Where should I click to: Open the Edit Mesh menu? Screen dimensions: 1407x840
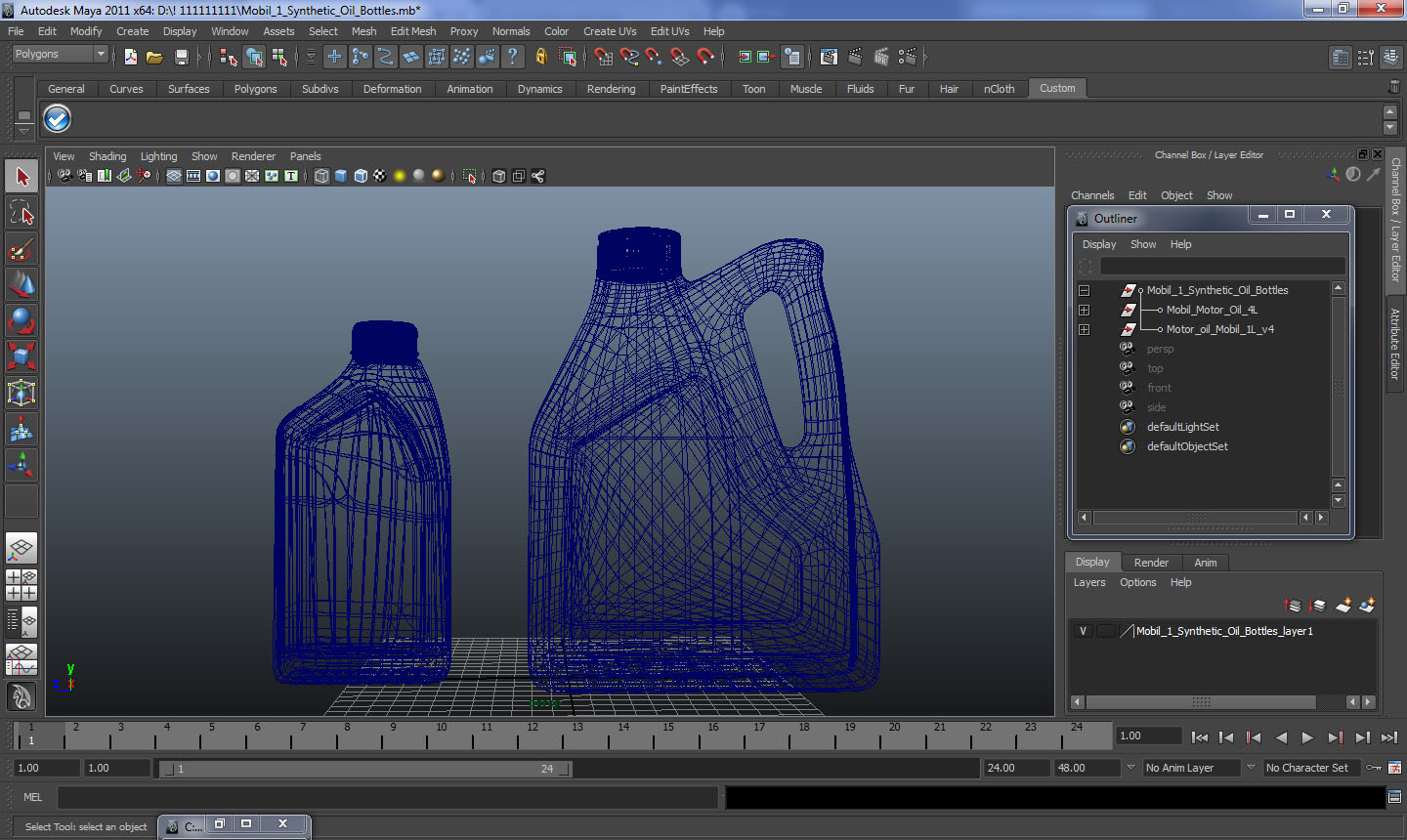(413, 31)
